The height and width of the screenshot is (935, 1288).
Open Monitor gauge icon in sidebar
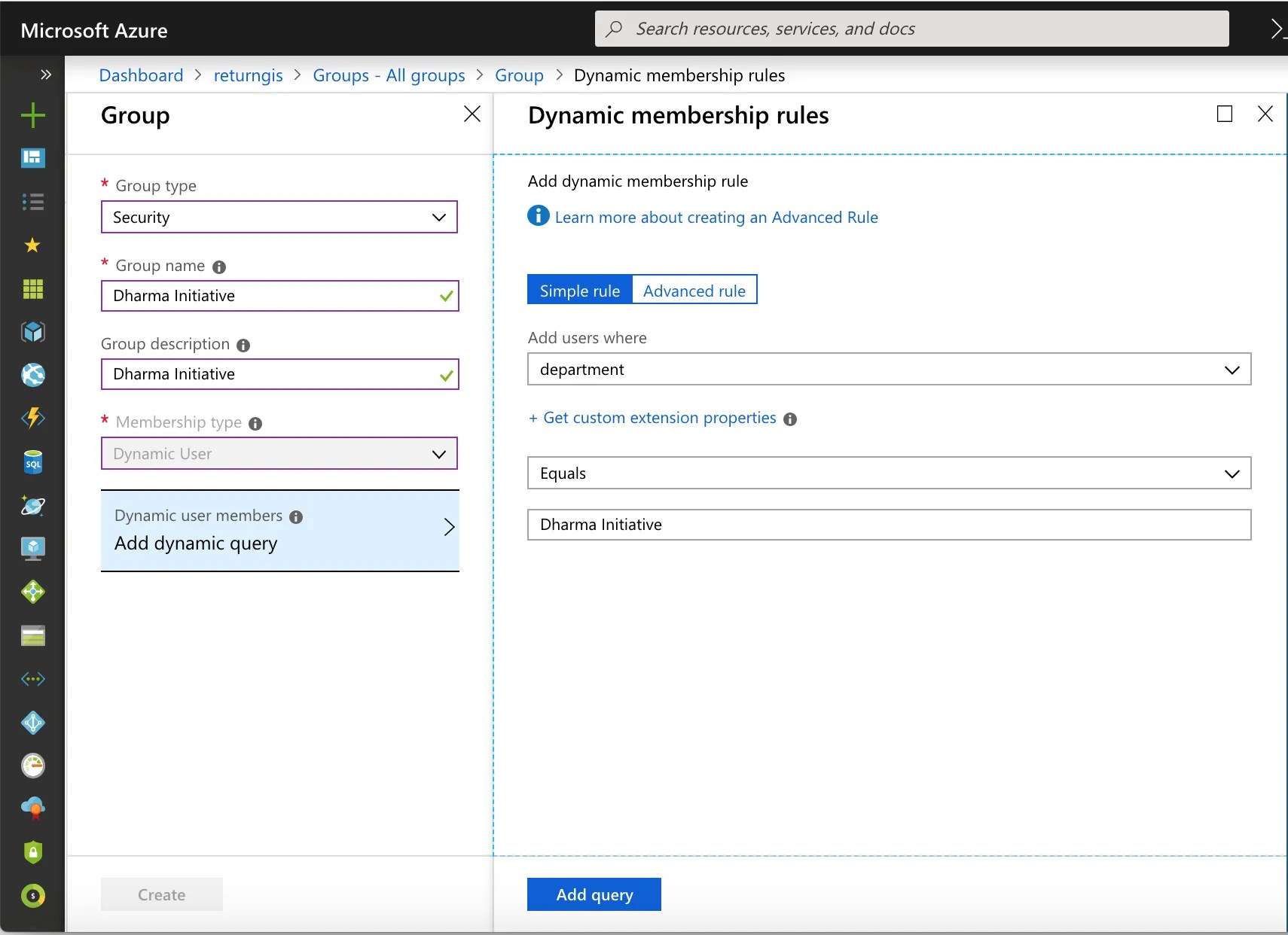point(33,766)
